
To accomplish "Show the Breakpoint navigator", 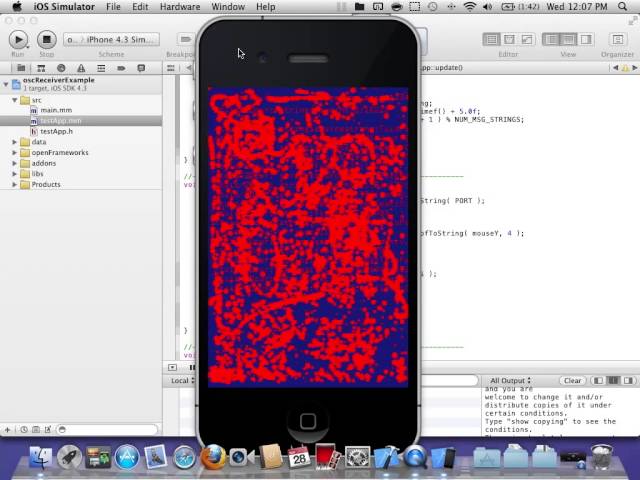I will tap(121, 68).
